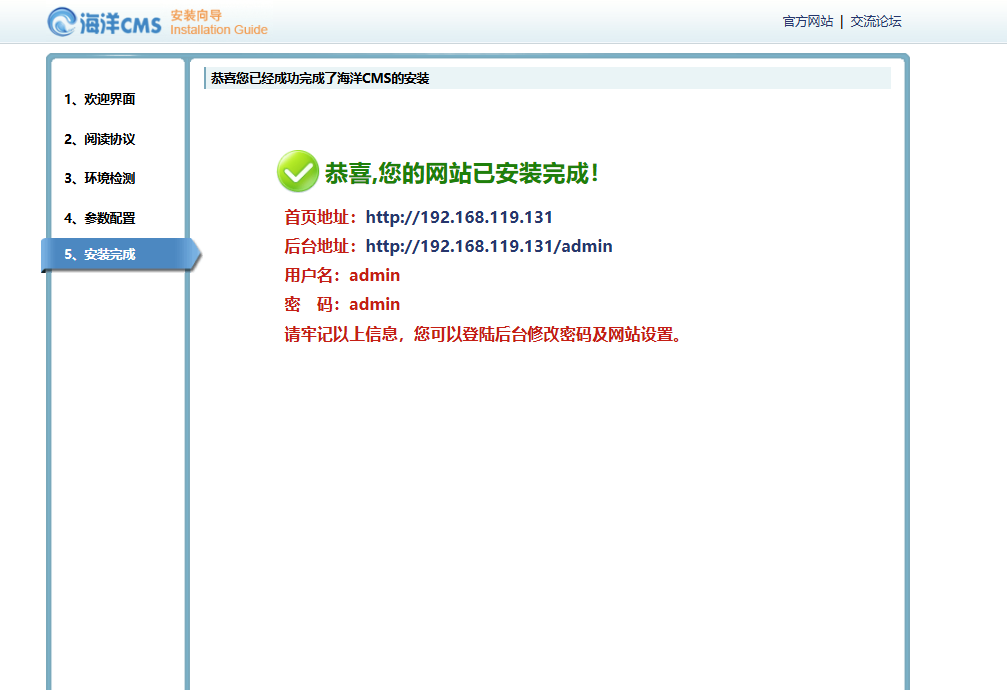
Task: Click the green checkmark success icon
Action: click(297, 172)
